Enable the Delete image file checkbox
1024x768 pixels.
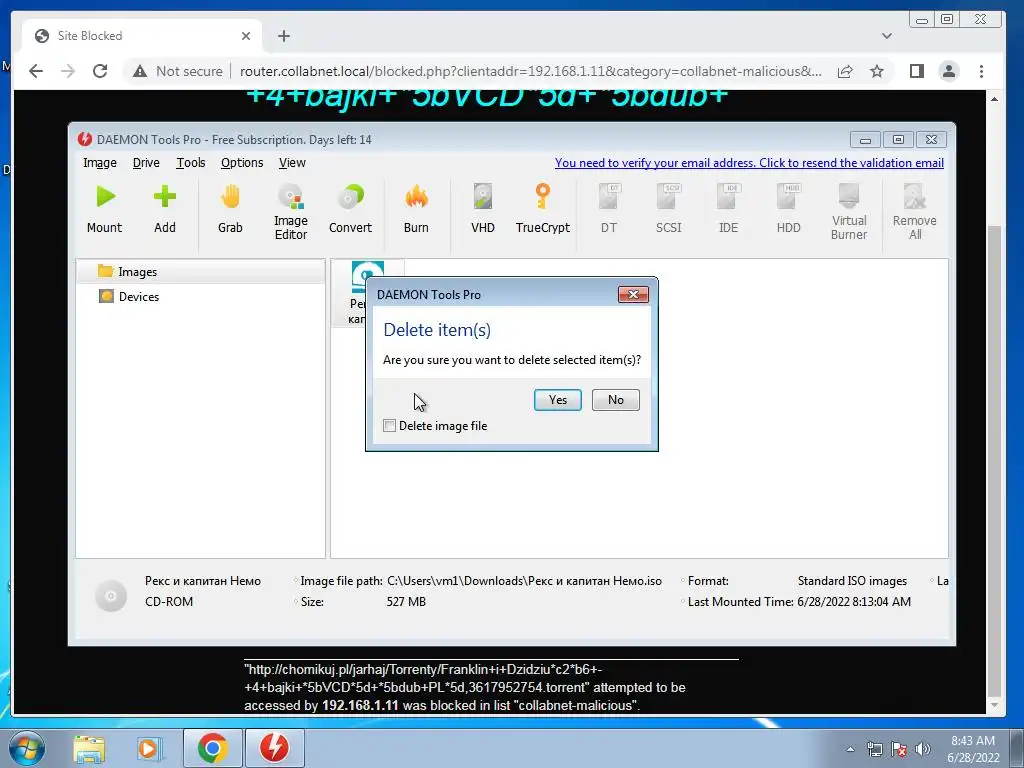click(x=389, y=426)
